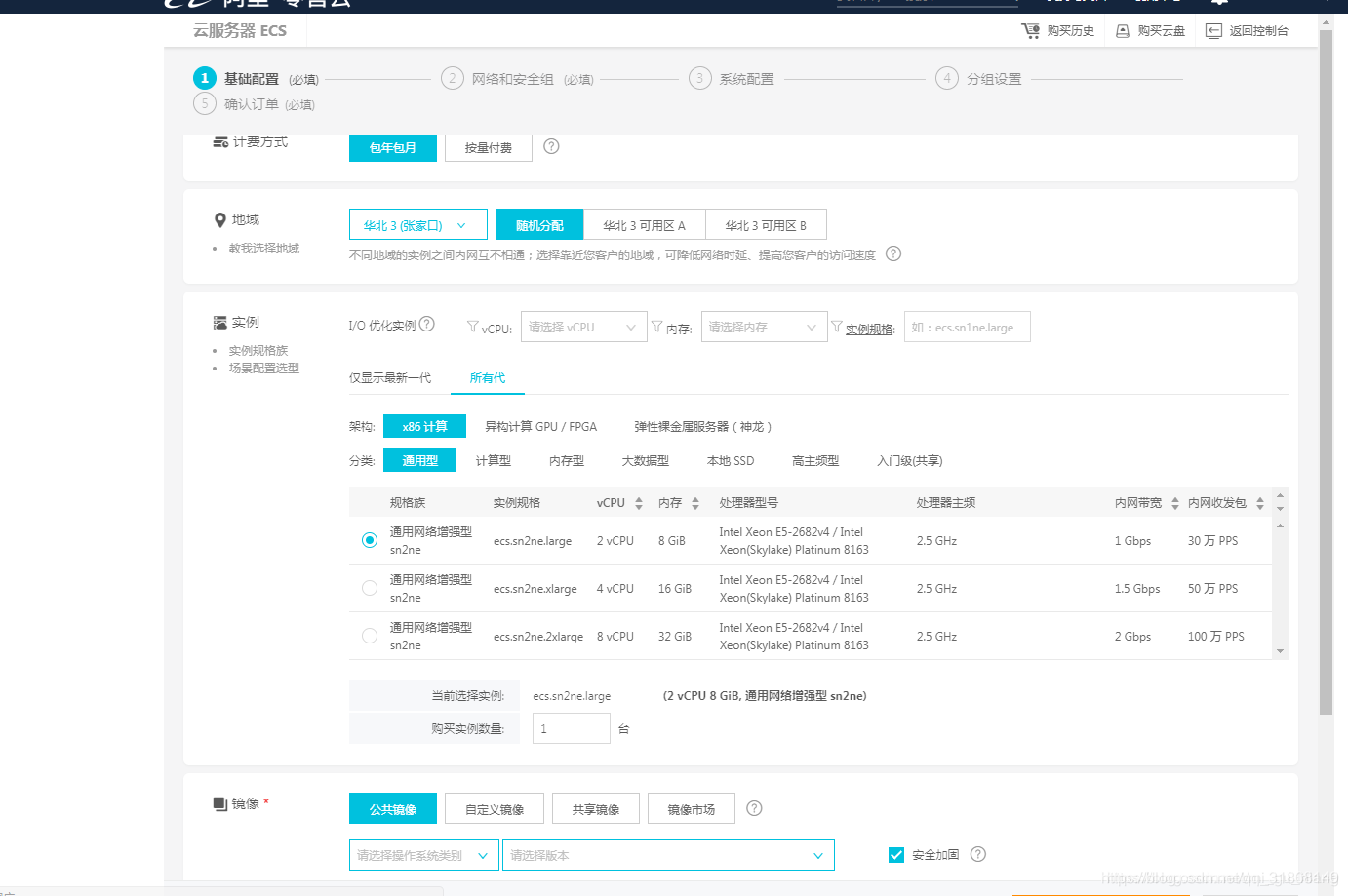1348x896 pixels.
Task: Choose 随机分配 zone option
Action: (x=539, y=225)
